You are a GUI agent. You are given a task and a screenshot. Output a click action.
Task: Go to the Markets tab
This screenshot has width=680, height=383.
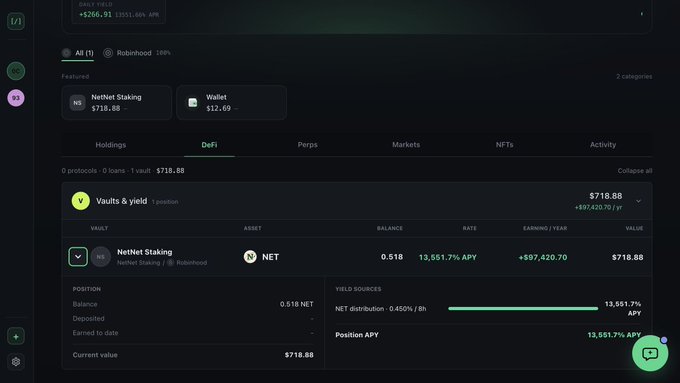click(406, 145)
